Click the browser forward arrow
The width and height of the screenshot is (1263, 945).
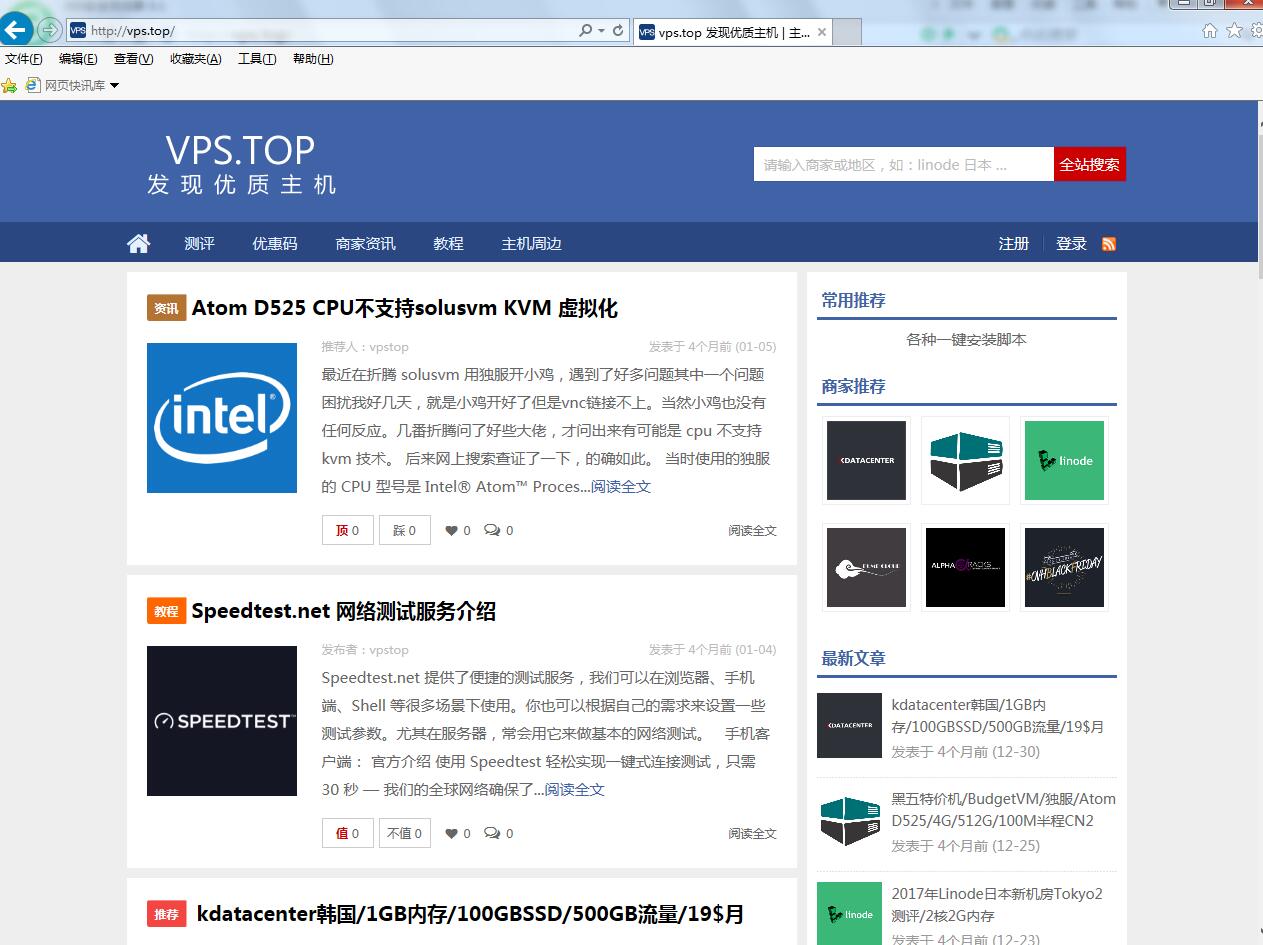click(x=49, y=30)
